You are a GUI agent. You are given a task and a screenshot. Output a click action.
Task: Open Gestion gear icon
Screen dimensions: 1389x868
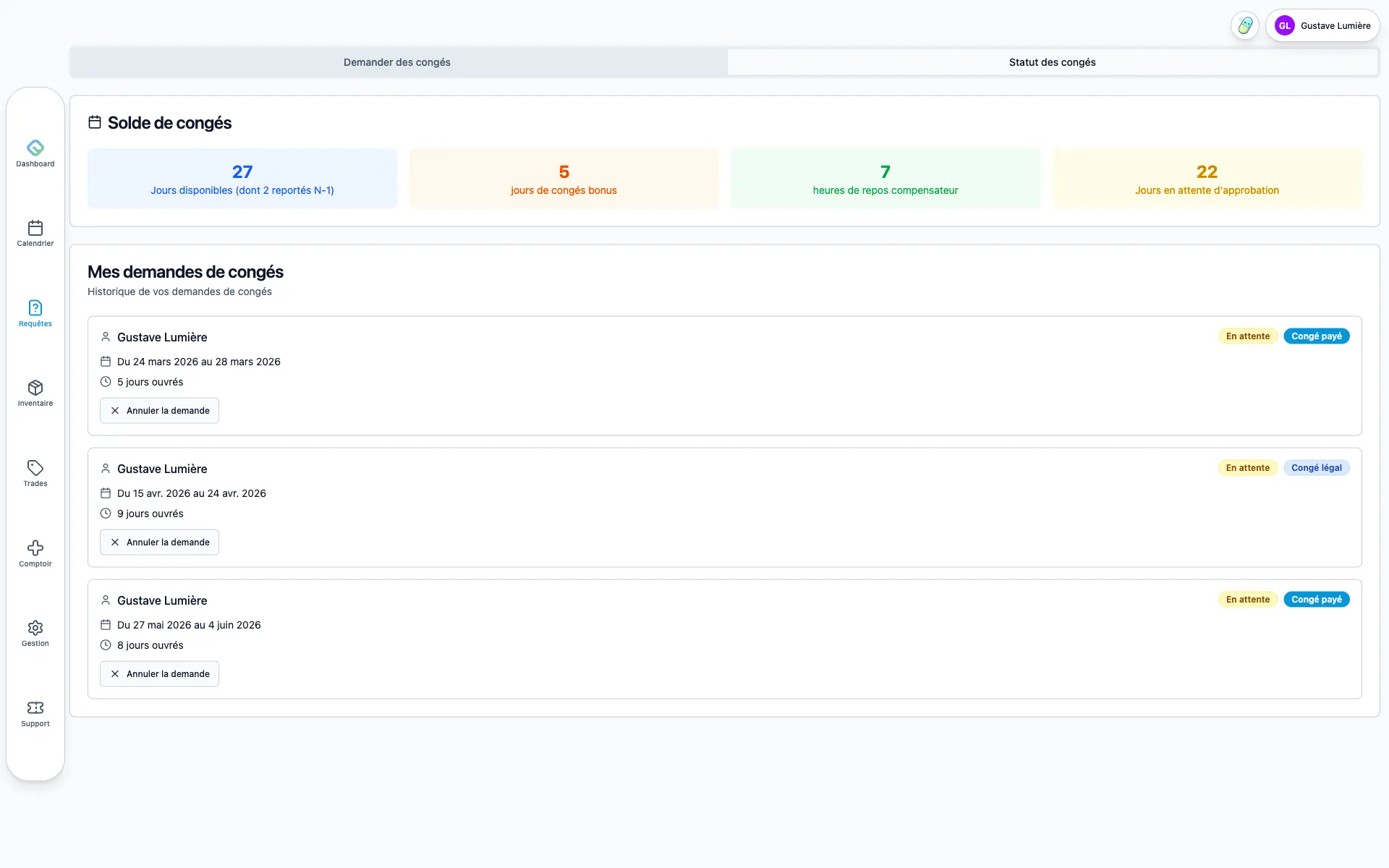pos(35,633)
